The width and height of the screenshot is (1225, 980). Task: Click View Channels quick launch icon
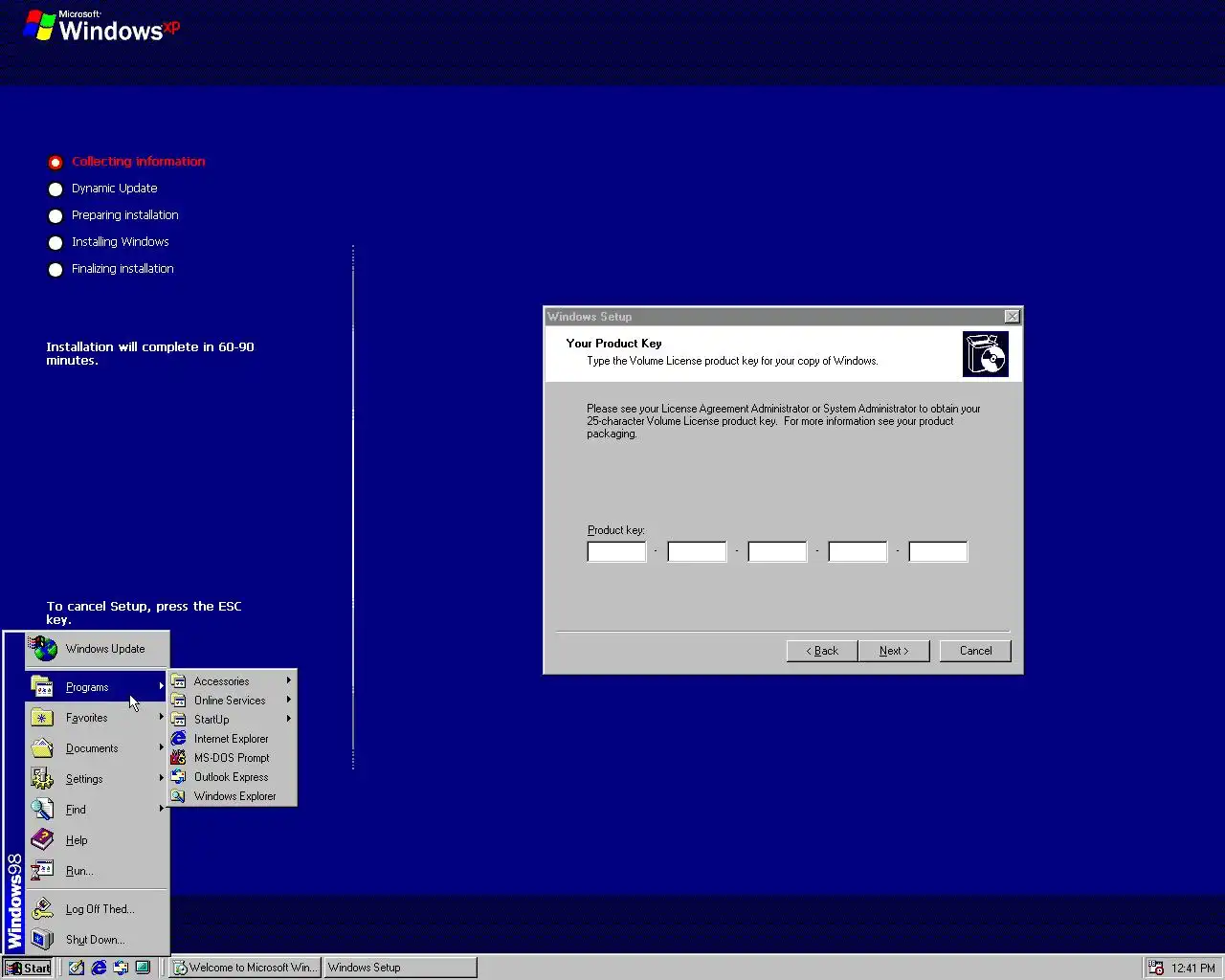point(143,968)
